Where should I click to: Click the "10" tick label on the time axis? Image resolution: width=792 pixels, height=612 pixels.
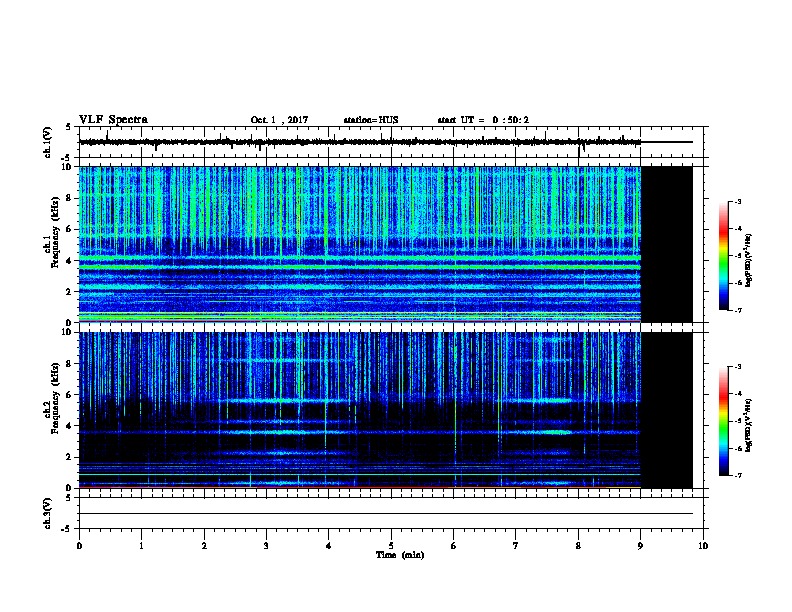coord(703,546)
